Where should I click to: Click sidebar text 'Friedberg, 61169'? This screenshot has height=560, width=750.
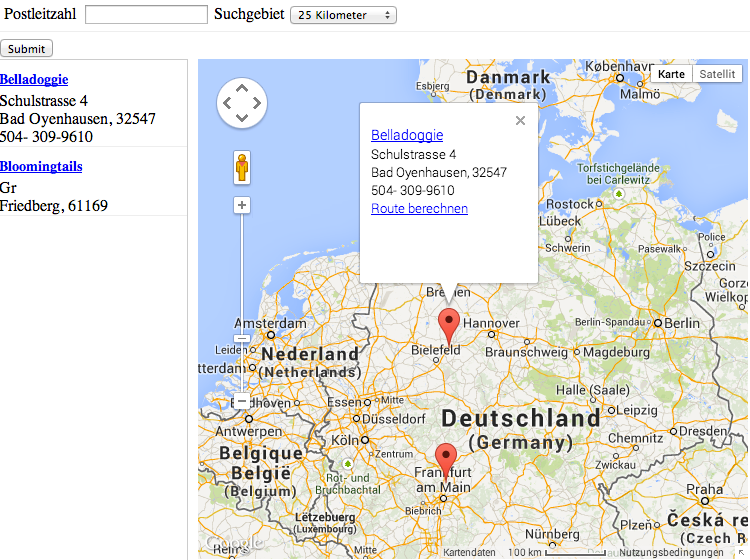click(x=54, y=206)
